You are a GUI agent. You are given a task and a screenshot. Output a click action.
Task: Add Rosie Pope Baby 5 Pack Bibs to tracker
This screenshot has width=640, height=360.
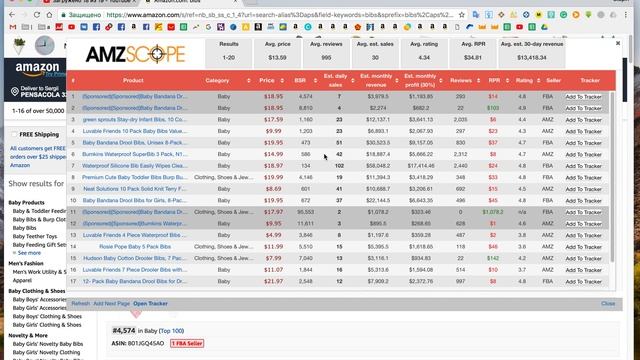click(584, 247)
